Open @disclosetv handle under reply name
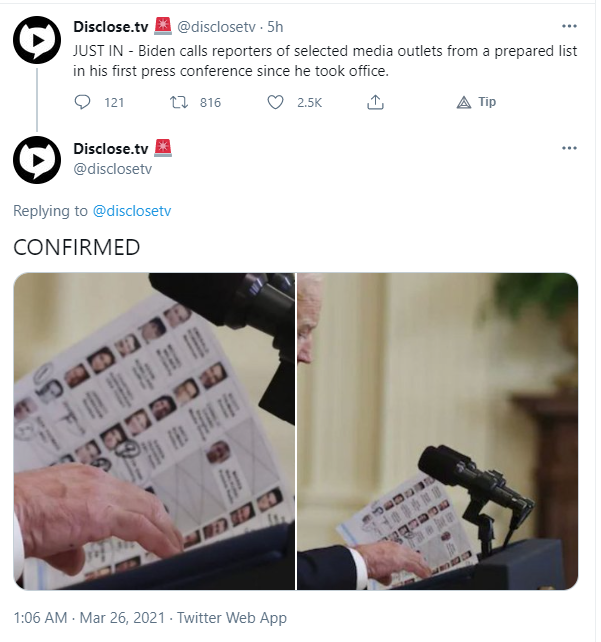 113,169
